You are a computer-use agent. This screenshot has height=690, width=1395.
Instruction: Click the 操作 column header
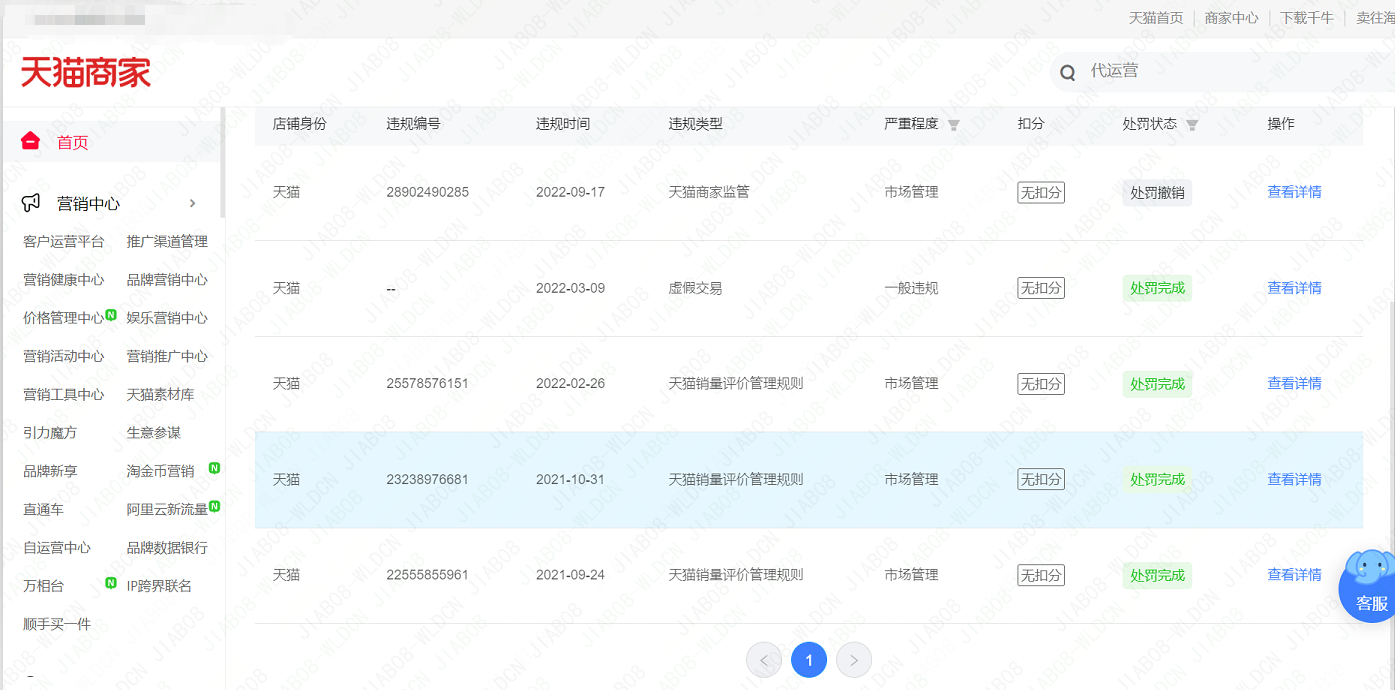click(x=1281, y=124)
